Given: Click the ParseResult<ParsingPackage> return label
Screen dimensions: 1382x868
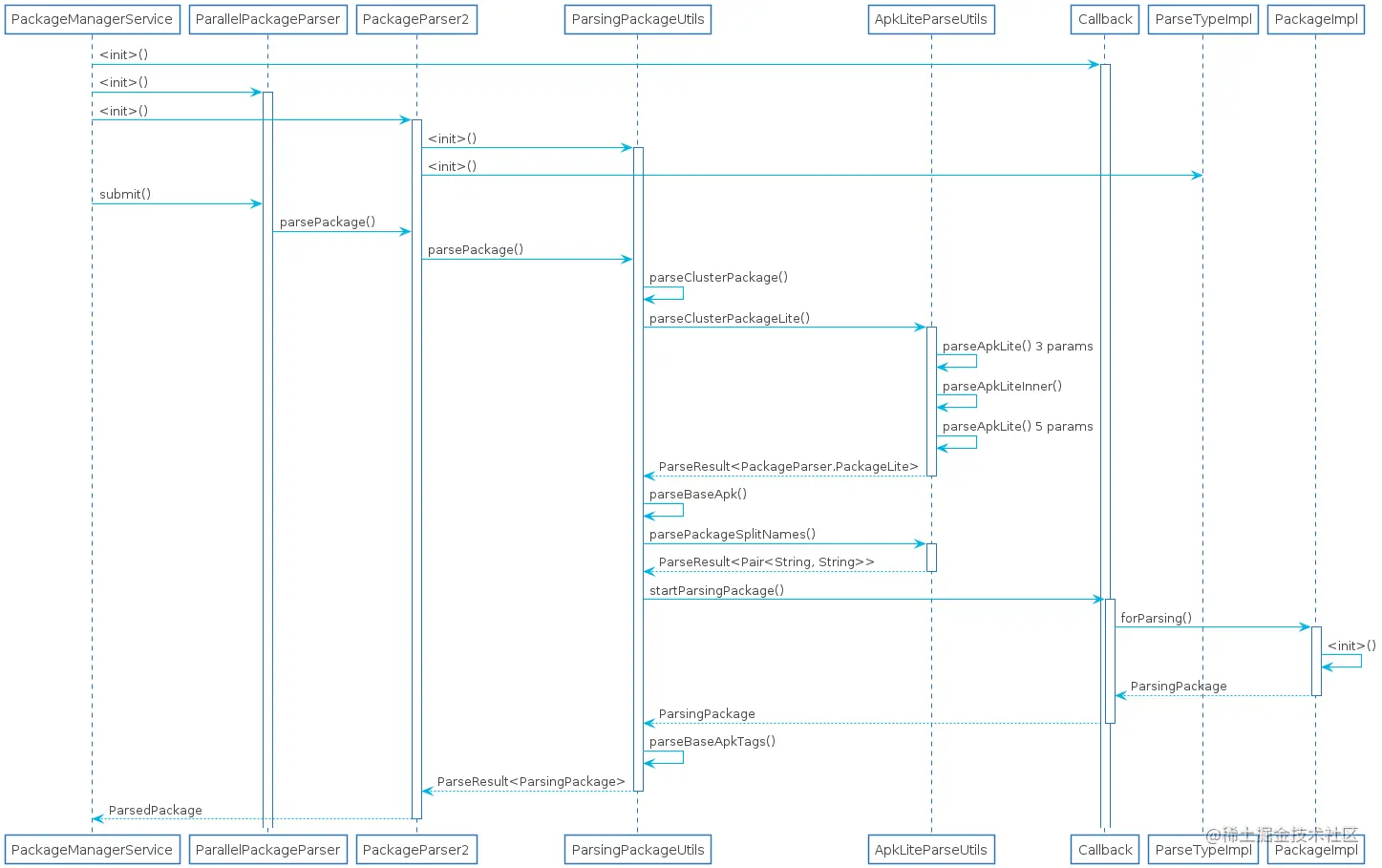Looking at the screenshot, I should tap(531, 781).
